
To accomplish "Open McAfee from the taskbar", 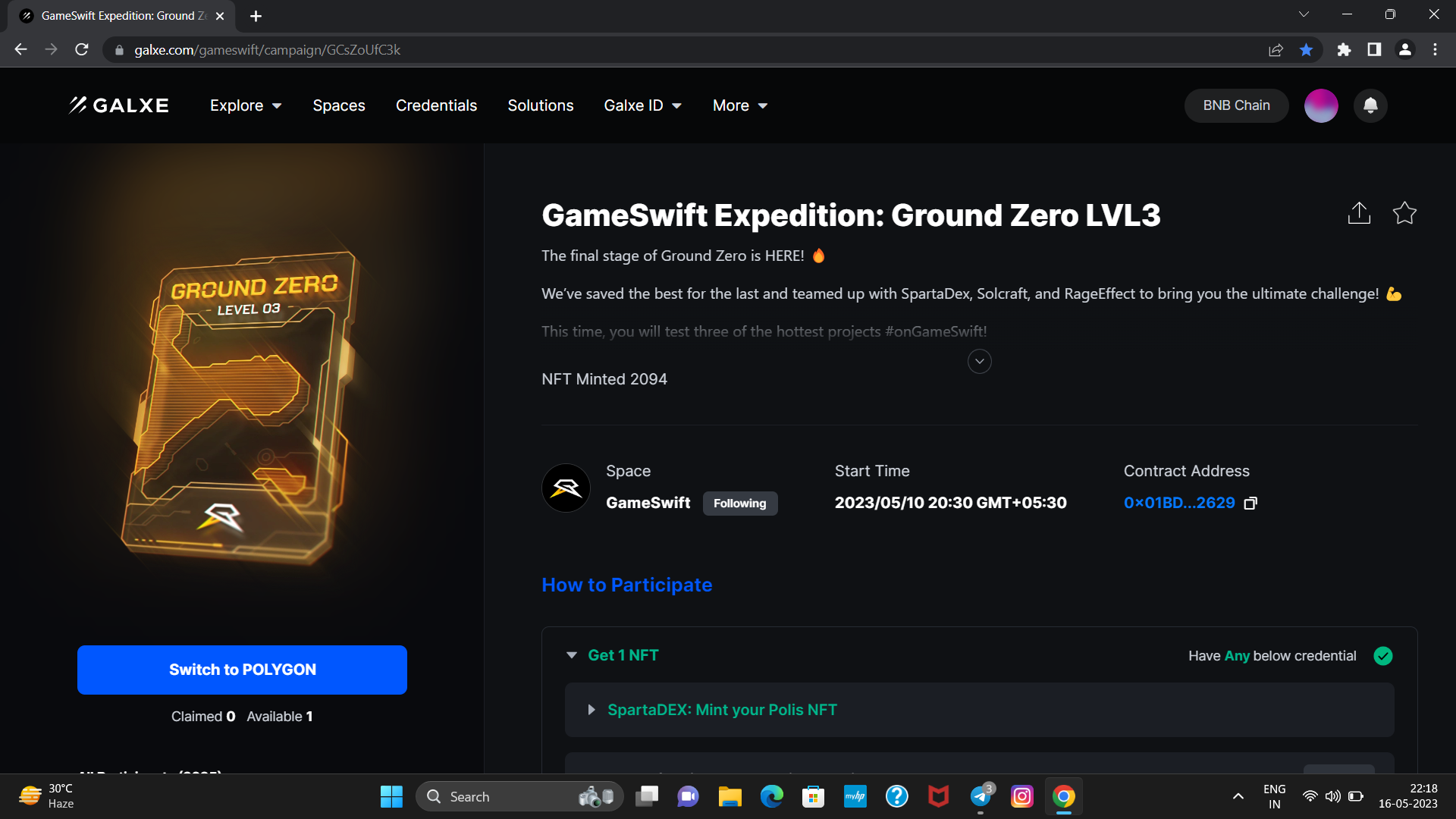I will (939, 796).
